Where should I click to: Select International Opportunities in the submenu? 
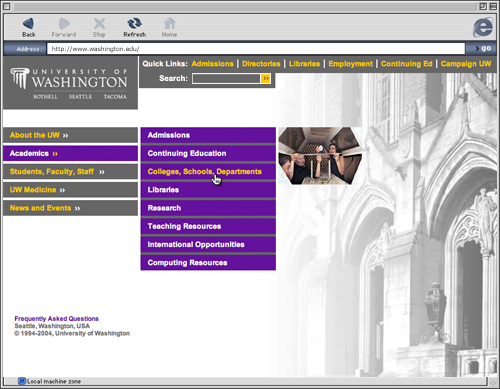coord(208,244)
